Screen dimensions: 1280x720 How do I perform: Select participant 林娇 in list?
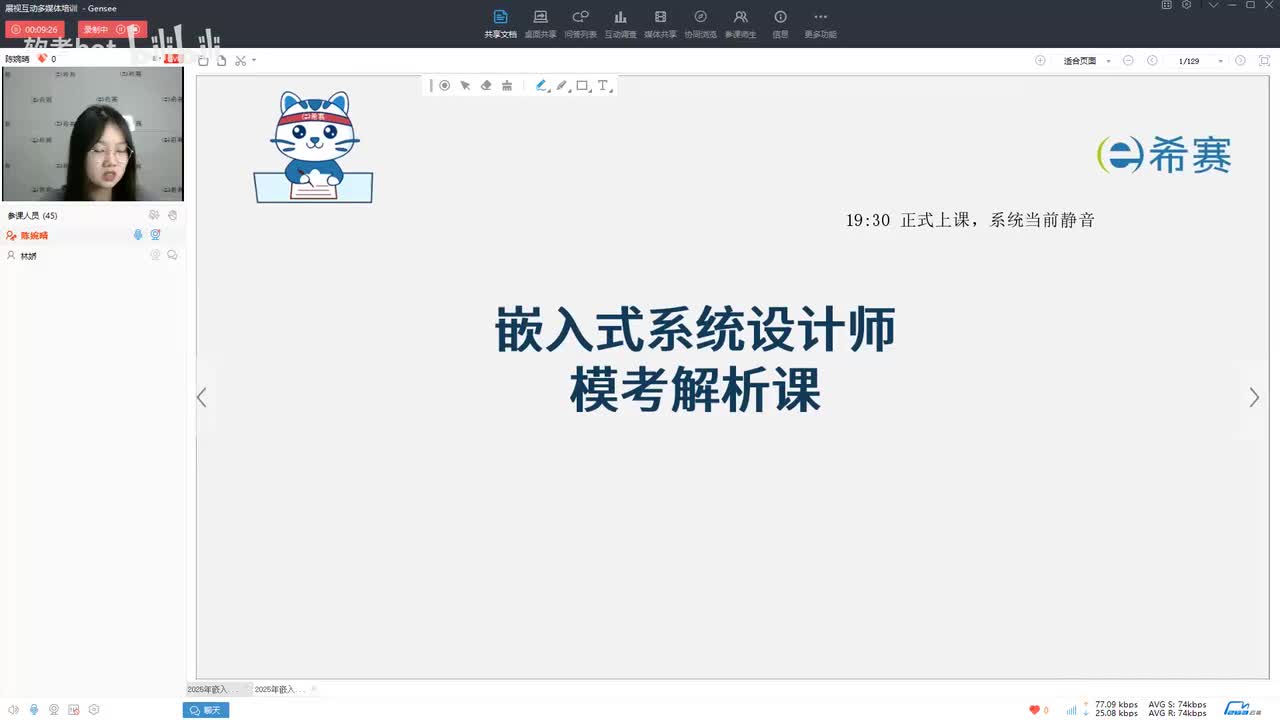point(92,255)
